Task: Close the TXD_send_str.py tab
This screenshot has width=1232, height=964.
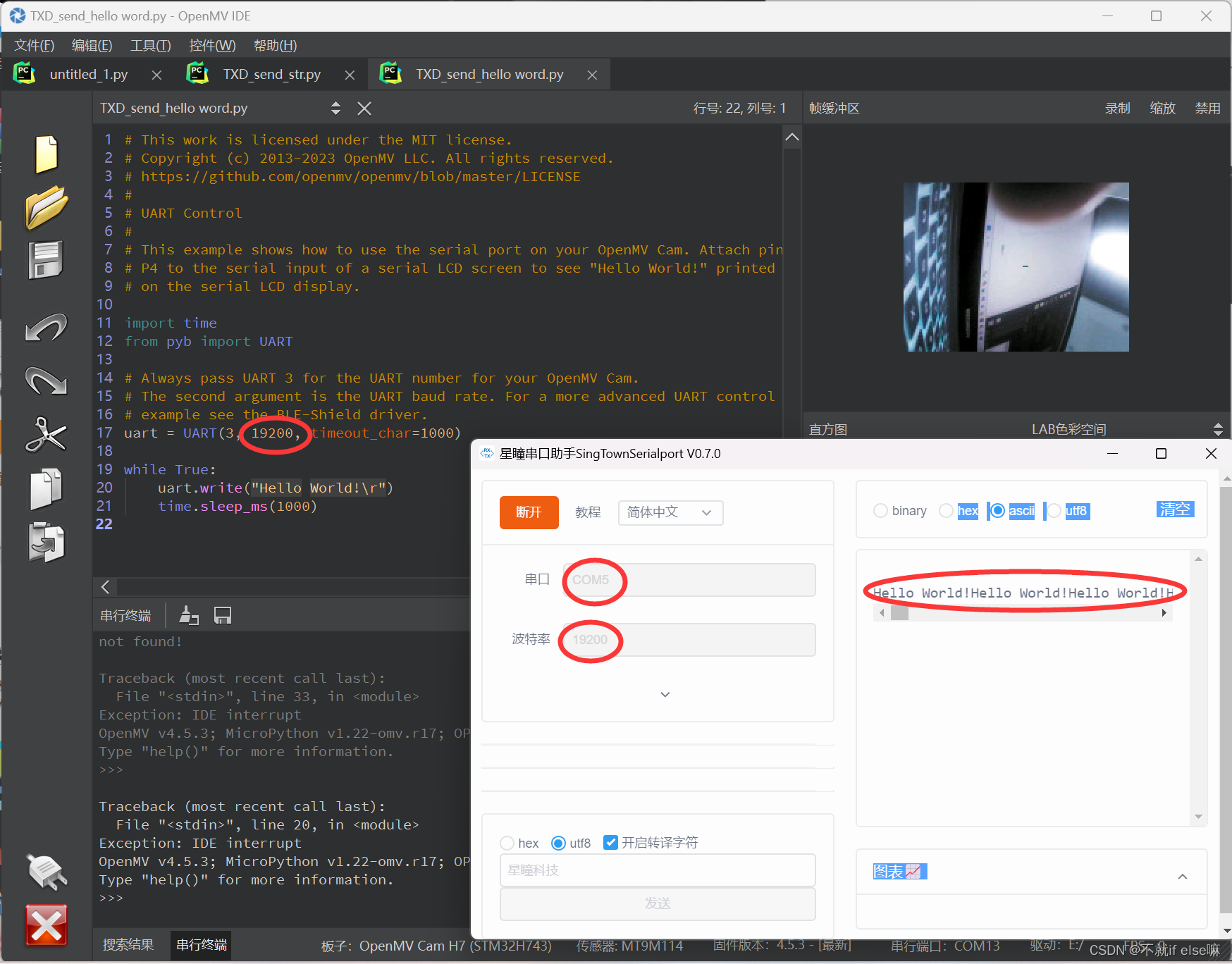Action: (350, 75)
